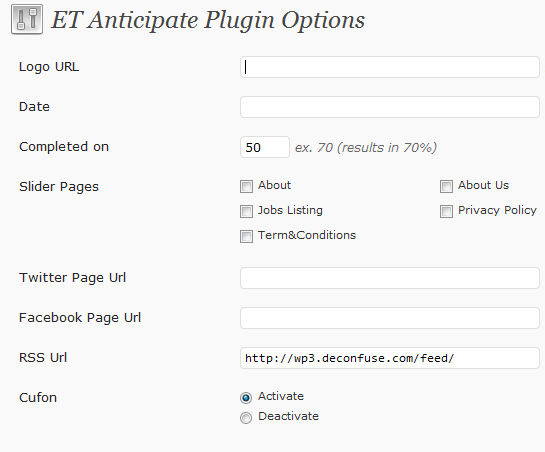Select the Activate Cufon radio button
This screenshot has height=452, width=545.
tap(246, 397)
